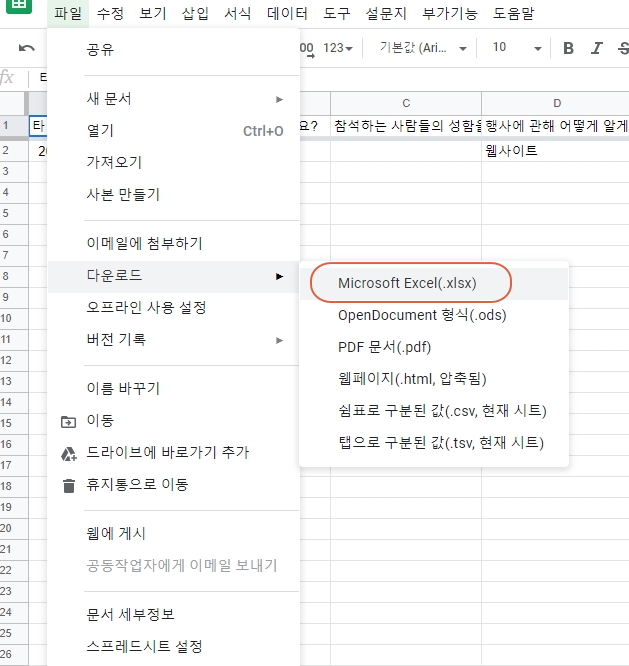Select 공유 in the file menu
The height and width of the screenshot is (666, 629).
pos(174,50)
